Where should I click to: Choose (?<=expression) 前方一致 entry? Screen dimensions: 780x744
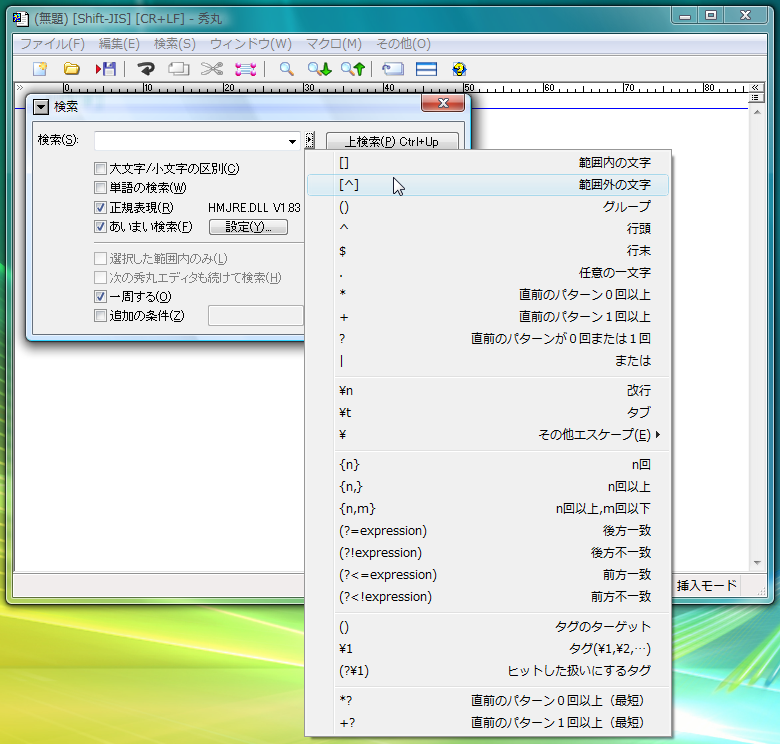(488, 574)
